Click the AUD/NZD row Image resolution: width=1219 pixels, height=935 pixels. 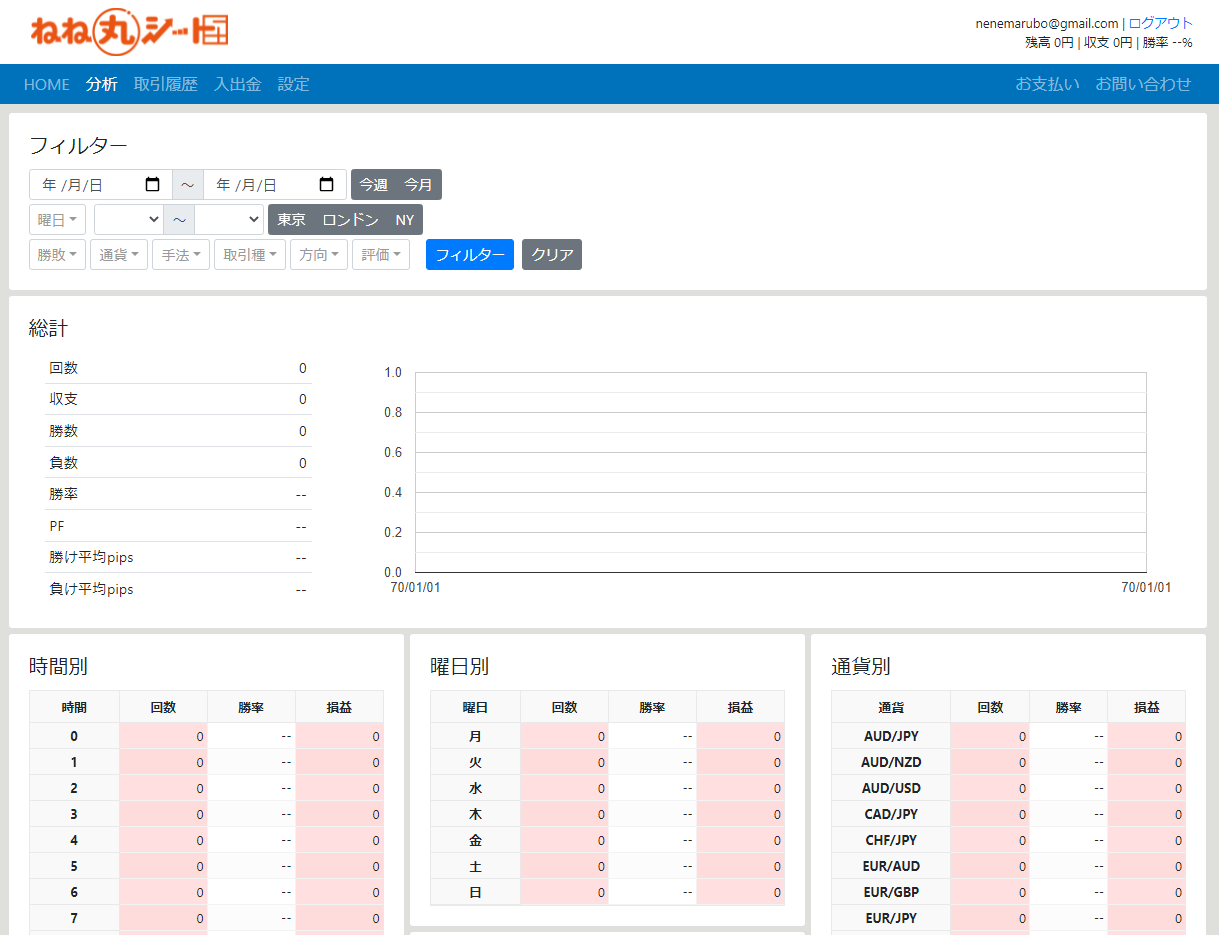(1008, 762)
